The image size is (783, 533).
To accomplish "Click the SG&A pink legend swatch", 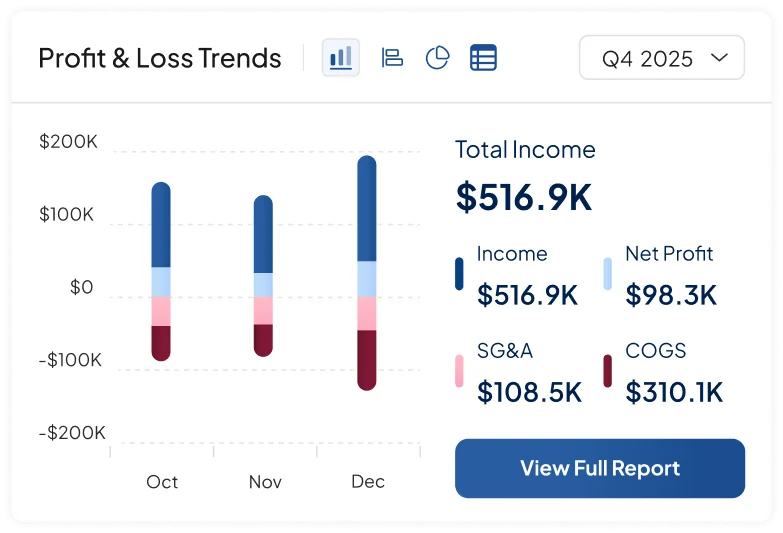I will [x=459, y=371].
